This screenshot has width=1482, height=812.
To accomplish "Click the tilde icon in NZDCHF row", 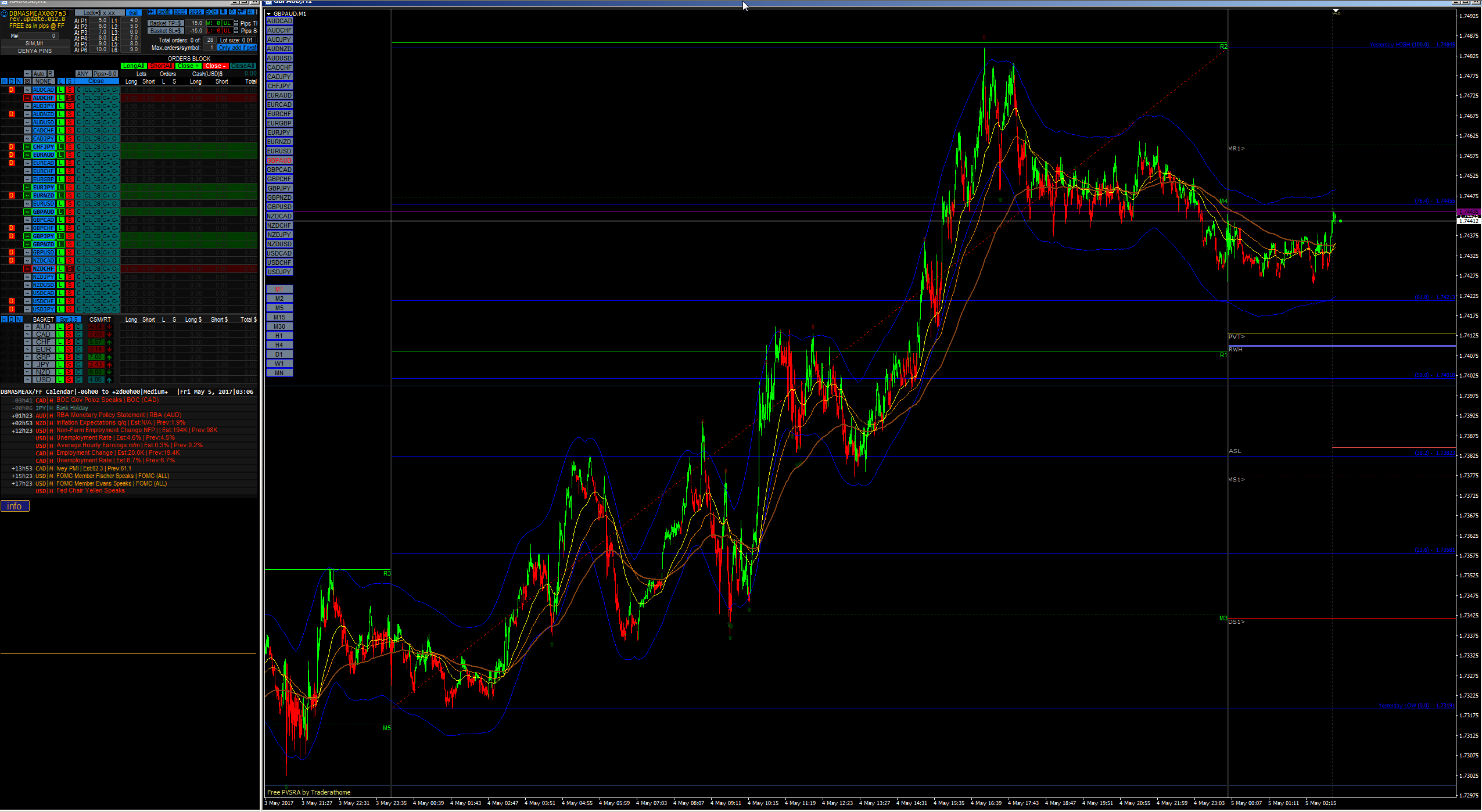I will click(27, 268).
